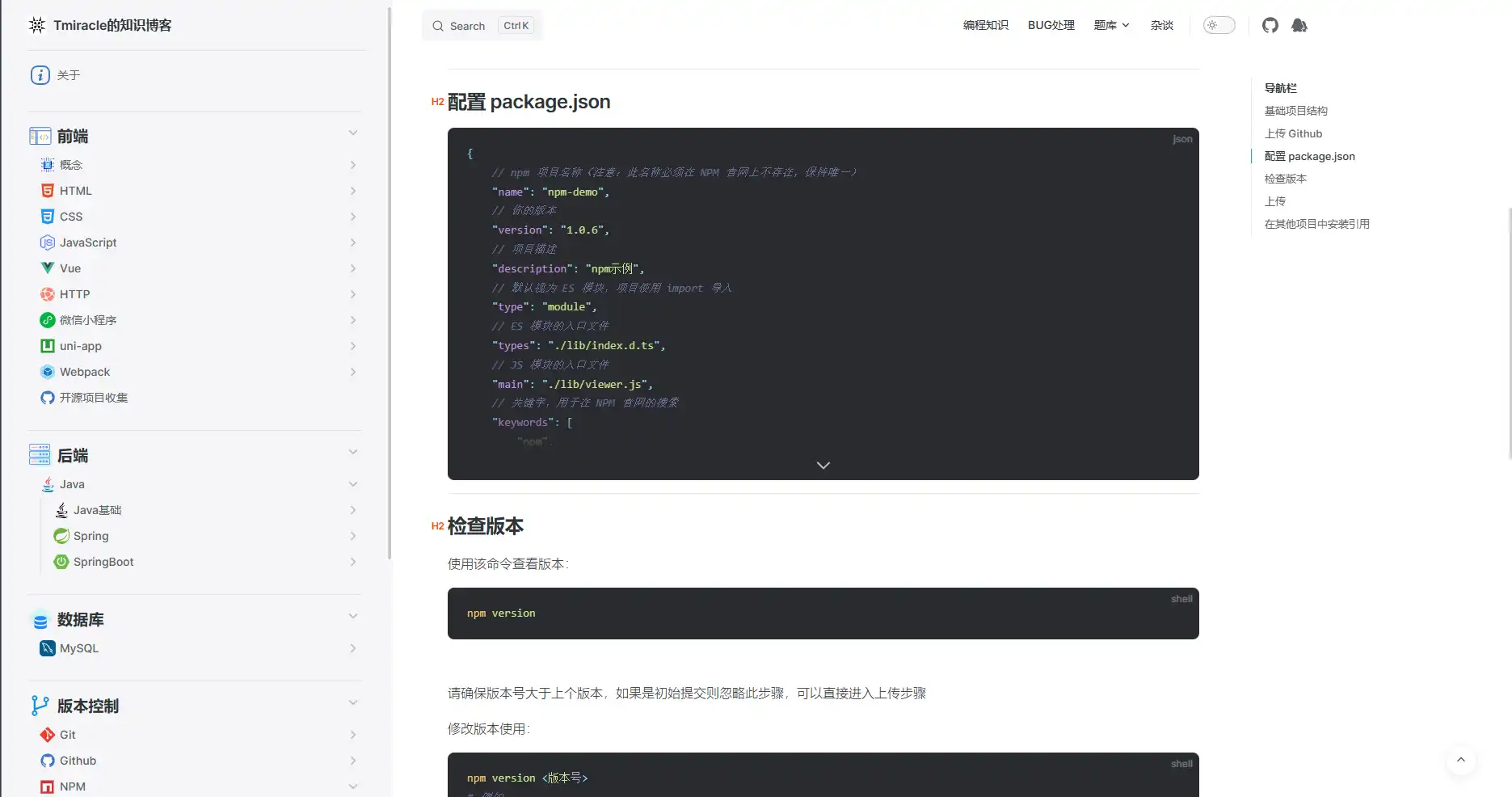Click the Tmiracle的知识博客 site title
The image size is (1512, 797).
coord(112,25)
